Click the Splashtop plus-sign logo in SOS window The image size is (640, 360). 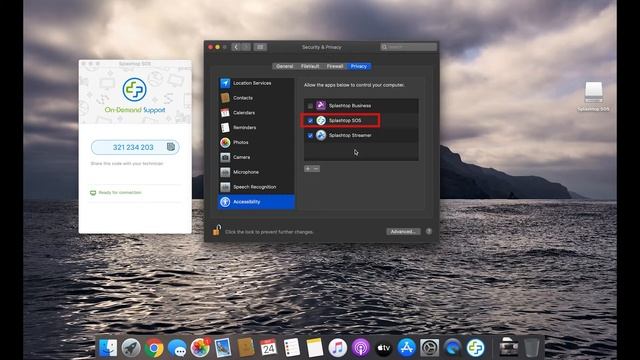(135, 89)
